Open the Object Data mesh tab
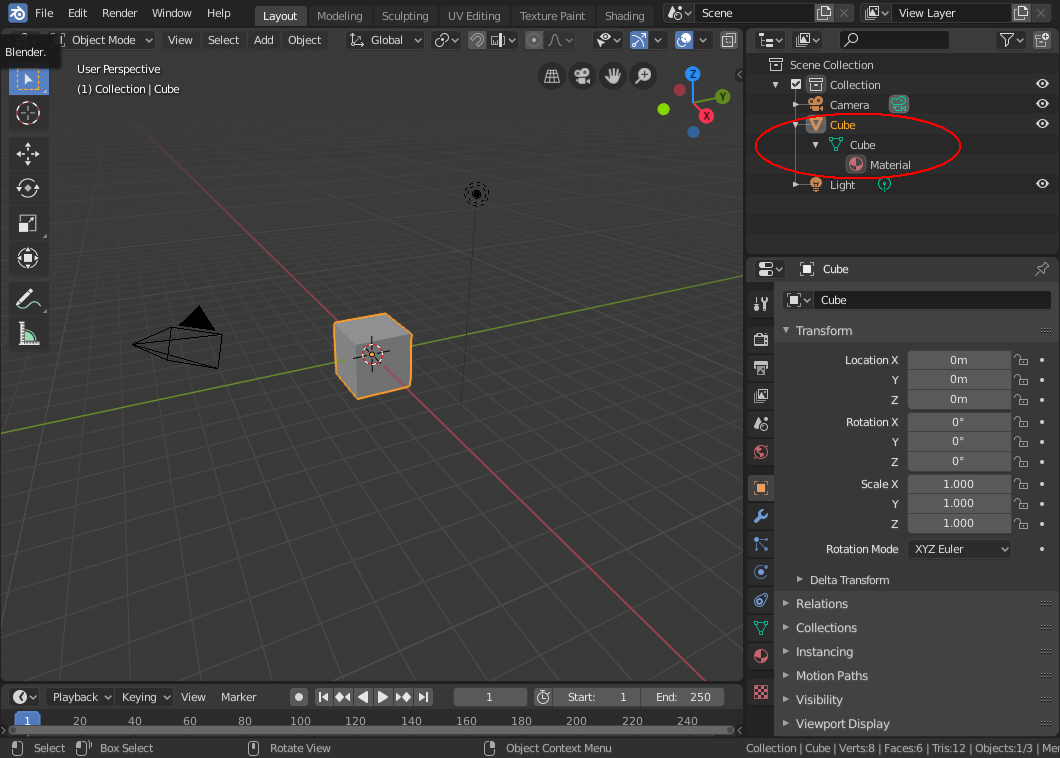1060x758 pixels. 761,628
